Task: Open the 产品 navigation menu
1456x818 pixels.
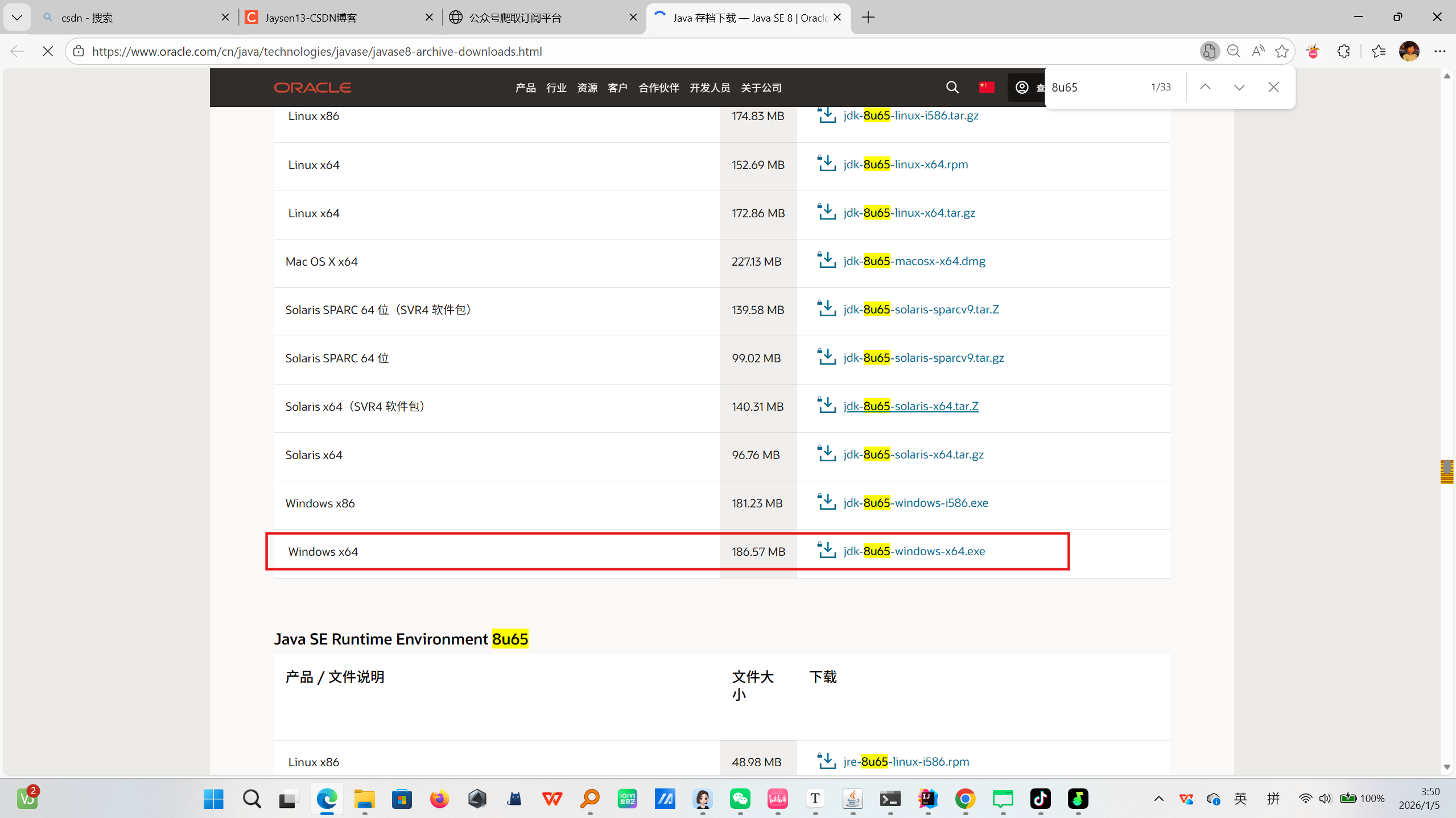Action: [x=525, y=88]
